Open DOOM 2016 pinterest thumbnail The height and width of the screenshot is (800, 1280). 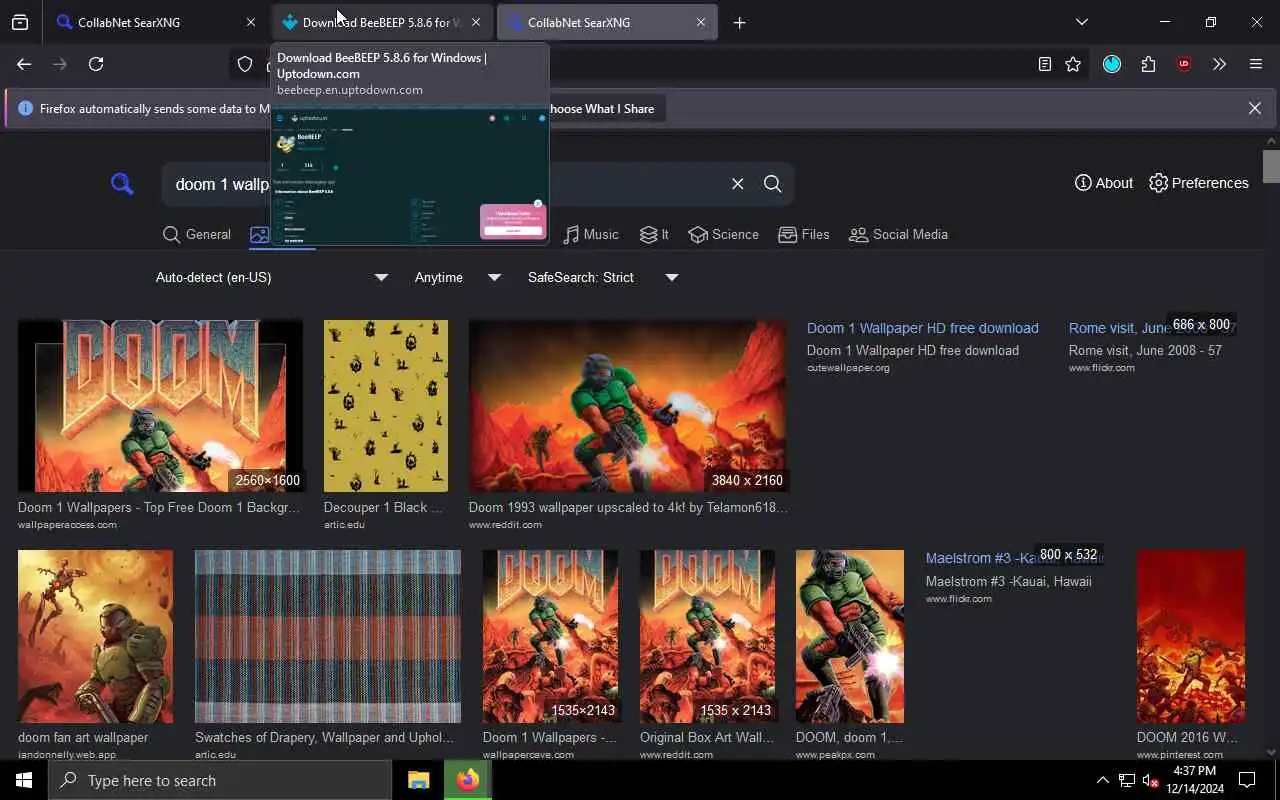1191,636
